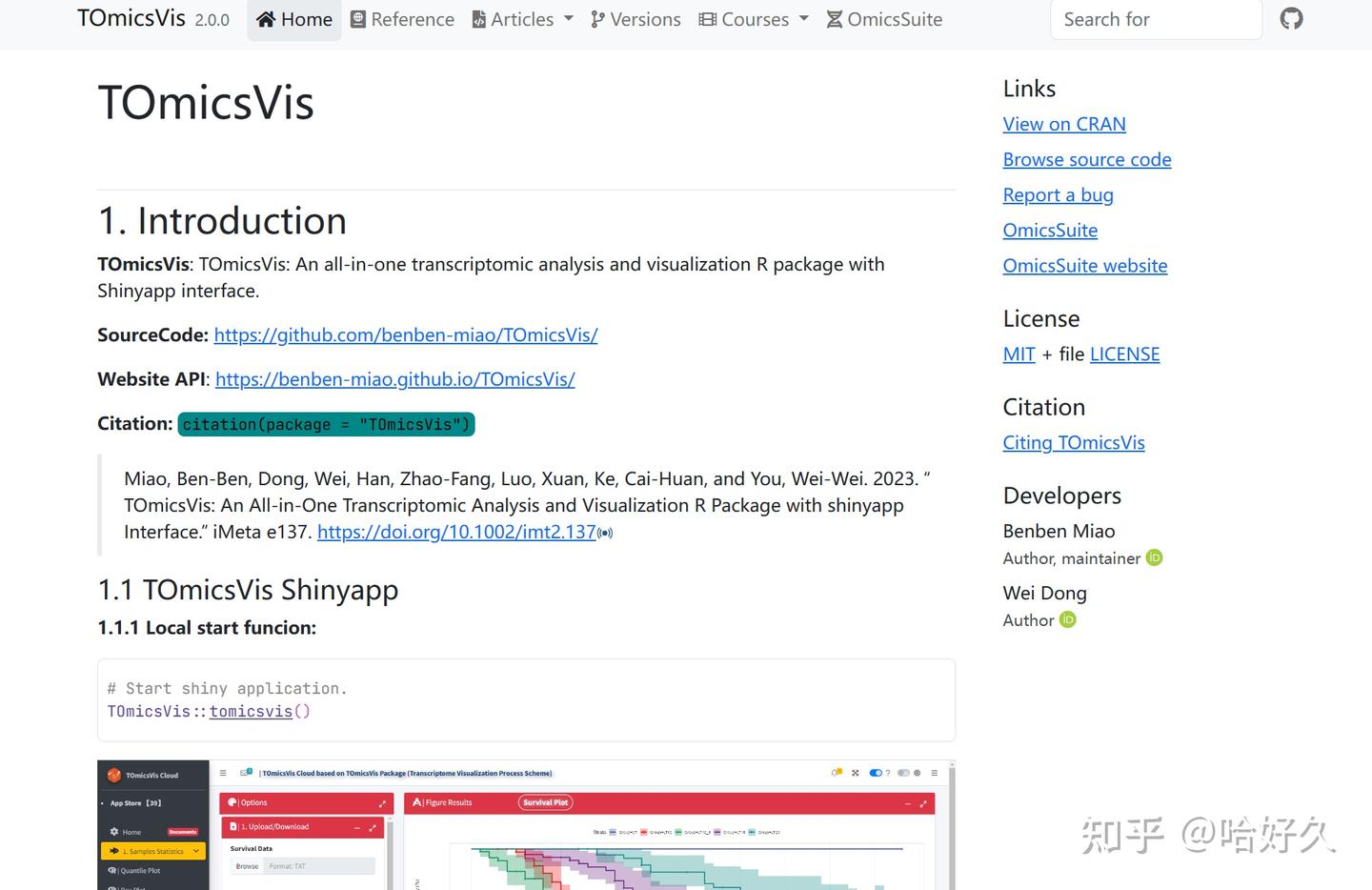1372x890 pixels.
Task: Click the mail envelope icon in TOmicsVis Cloud header
Action: click(246, 773)
